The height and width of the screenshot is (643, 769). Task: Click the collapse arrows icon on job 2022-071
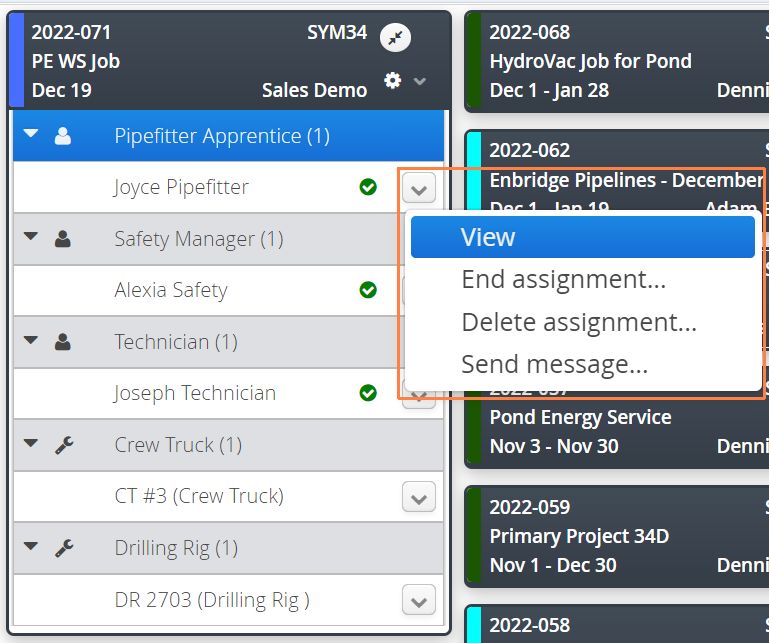395,37
